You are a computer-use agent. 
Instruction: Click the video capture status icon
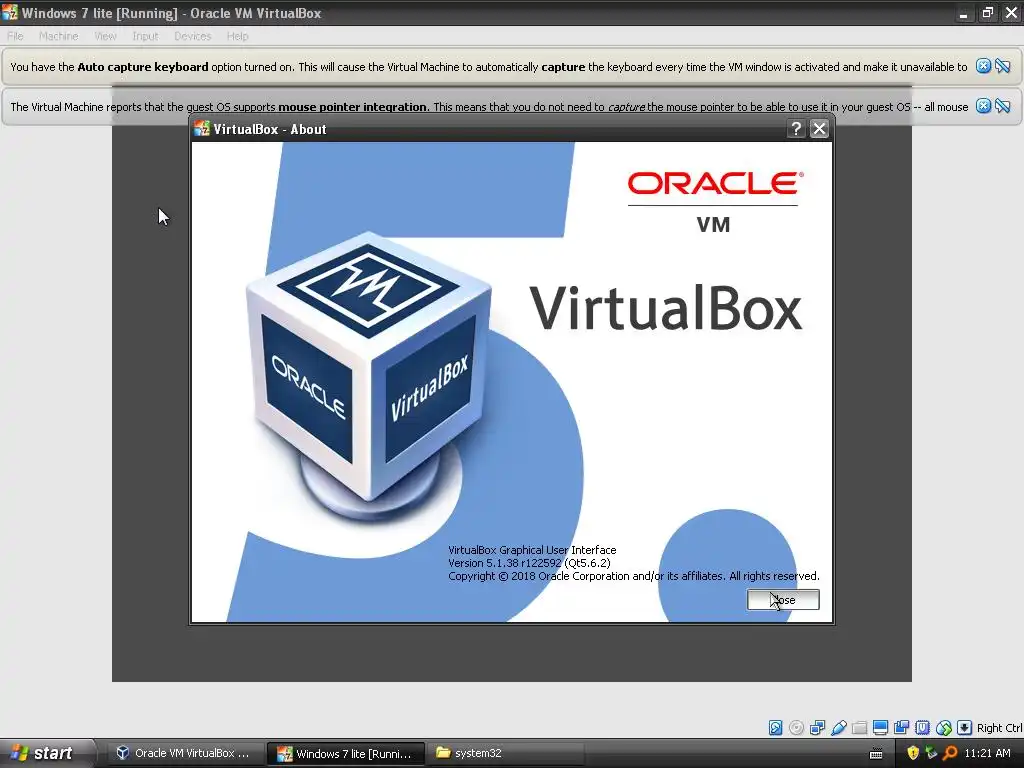(x=901, y=728)
